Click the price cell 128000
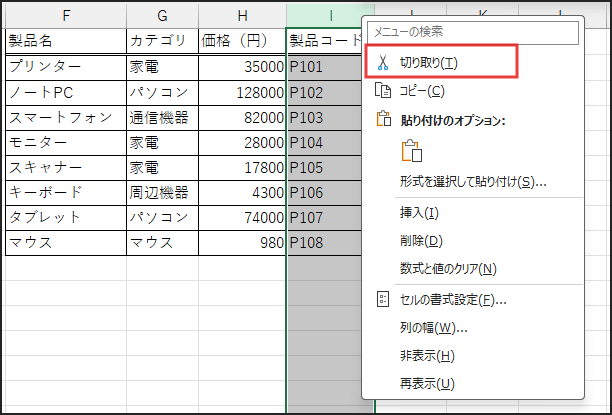The image size is (612, 415). tap(242, 93)
